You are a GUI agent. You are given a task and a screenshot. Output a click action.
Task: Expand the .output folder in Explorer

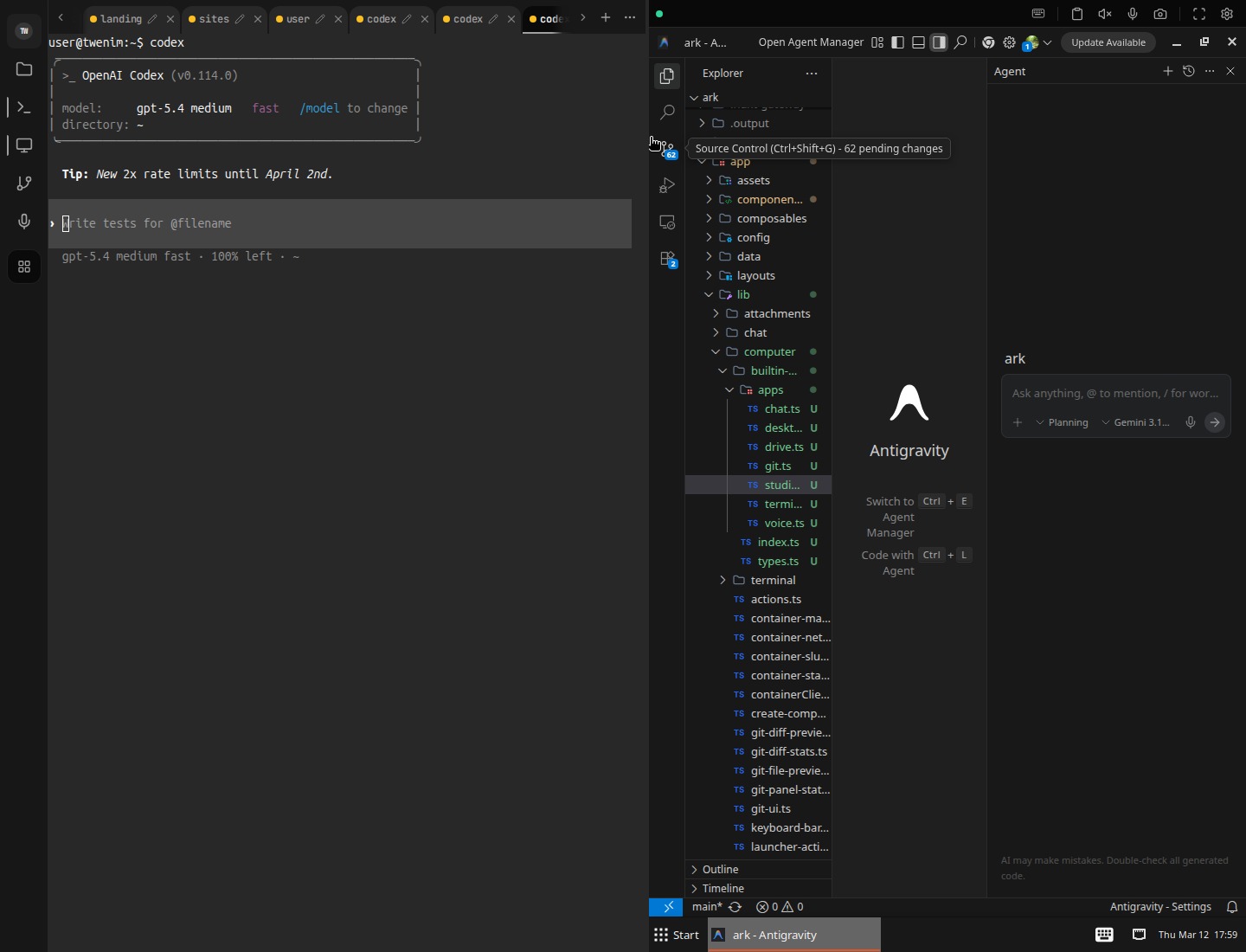pyautogui.click(x=701, y=124)
